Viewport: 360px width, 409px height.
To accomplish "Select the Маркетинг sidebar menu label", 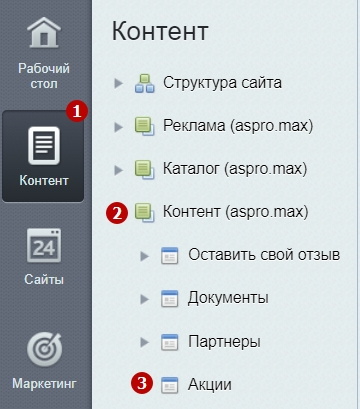I will coord(44,384).
